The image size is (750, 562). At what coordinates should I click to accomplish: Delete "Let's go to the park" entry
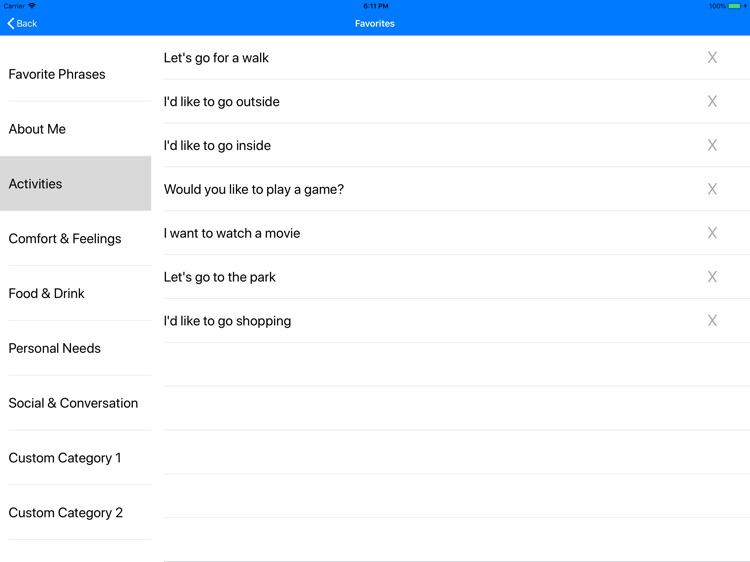click(712, 276)
